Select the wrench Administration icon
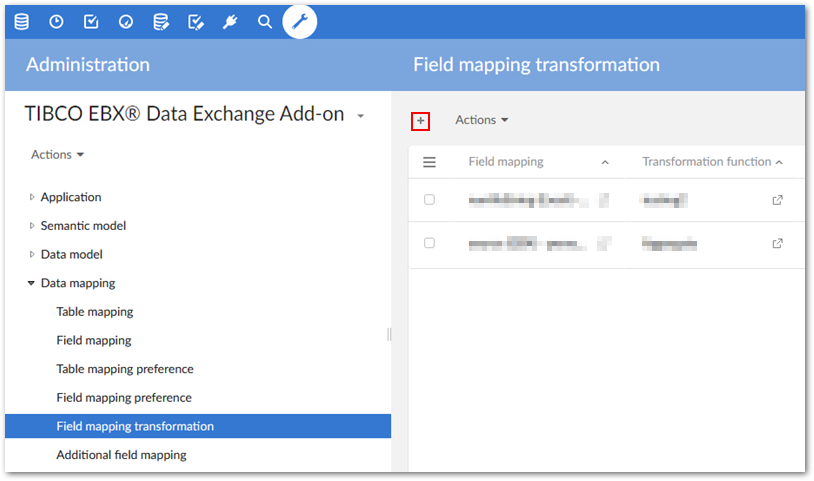Viewport: 814px width, 481px height. 300,21
